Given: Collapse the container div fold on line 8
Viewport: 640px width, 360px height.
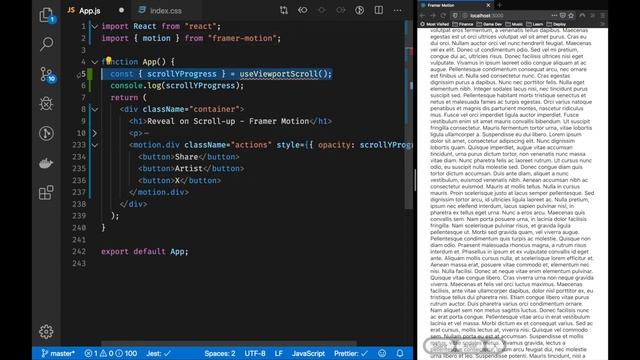Looking at the screenshot, I should 95,109.
